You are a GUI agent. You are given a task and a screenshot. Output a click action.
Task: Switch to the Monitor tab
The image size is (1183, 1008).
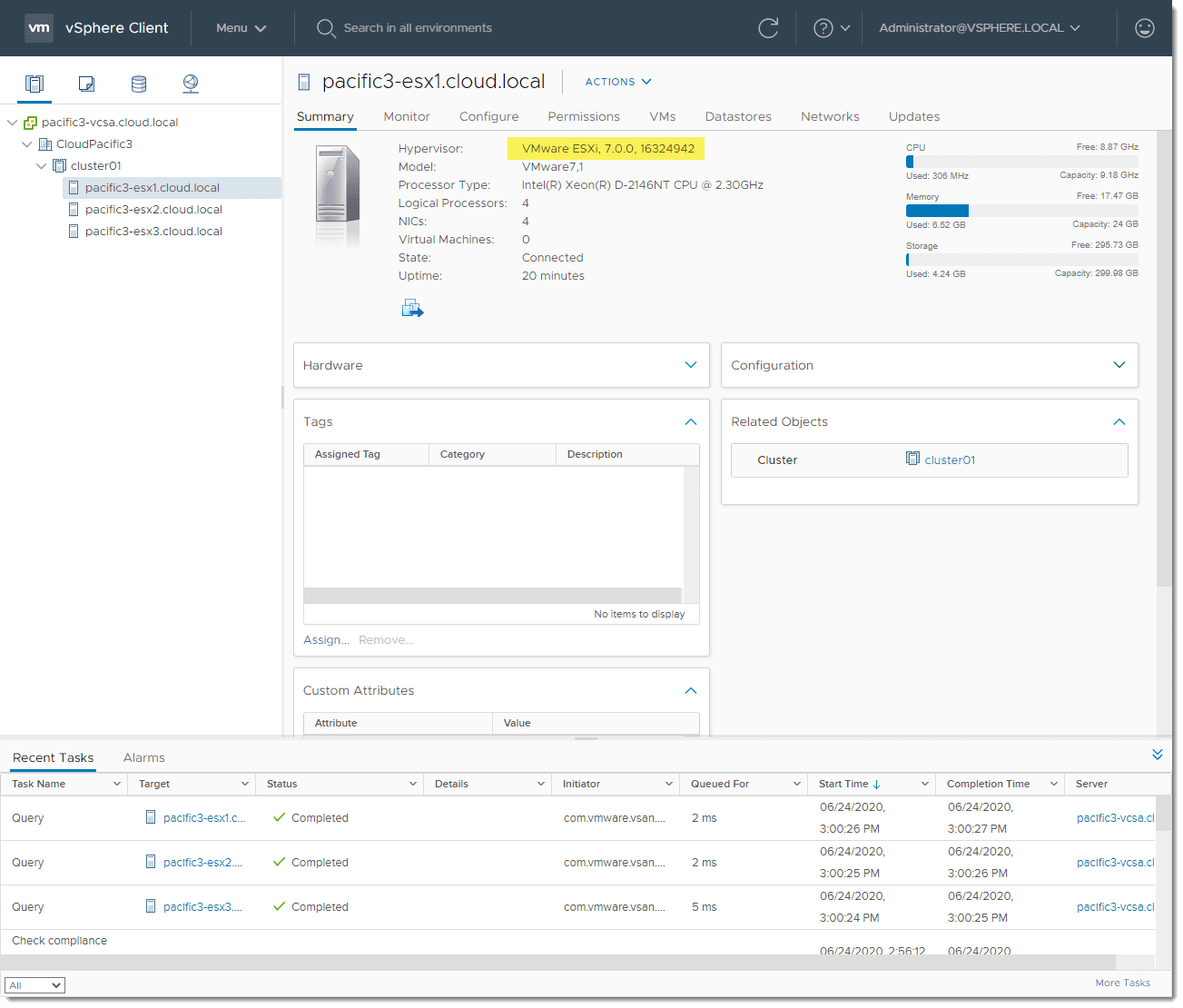pos(406,116)
